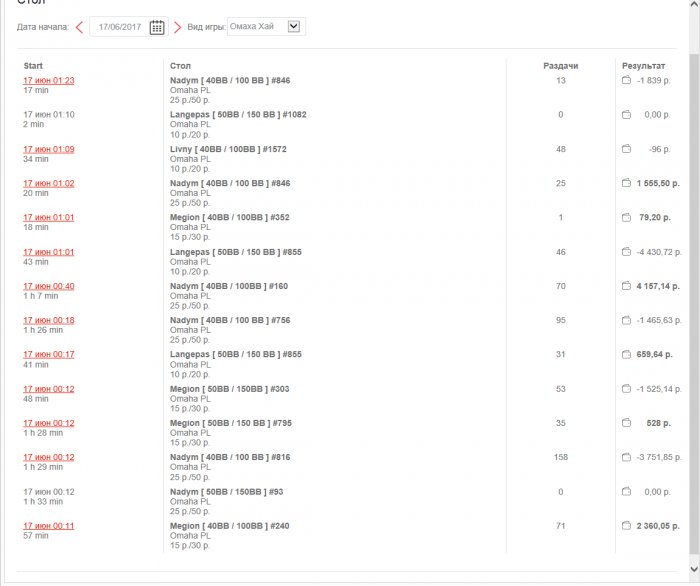Go to next date with right arrow
Image resolution: width=700 pixels, height=586 pixels.
(178, 27)
